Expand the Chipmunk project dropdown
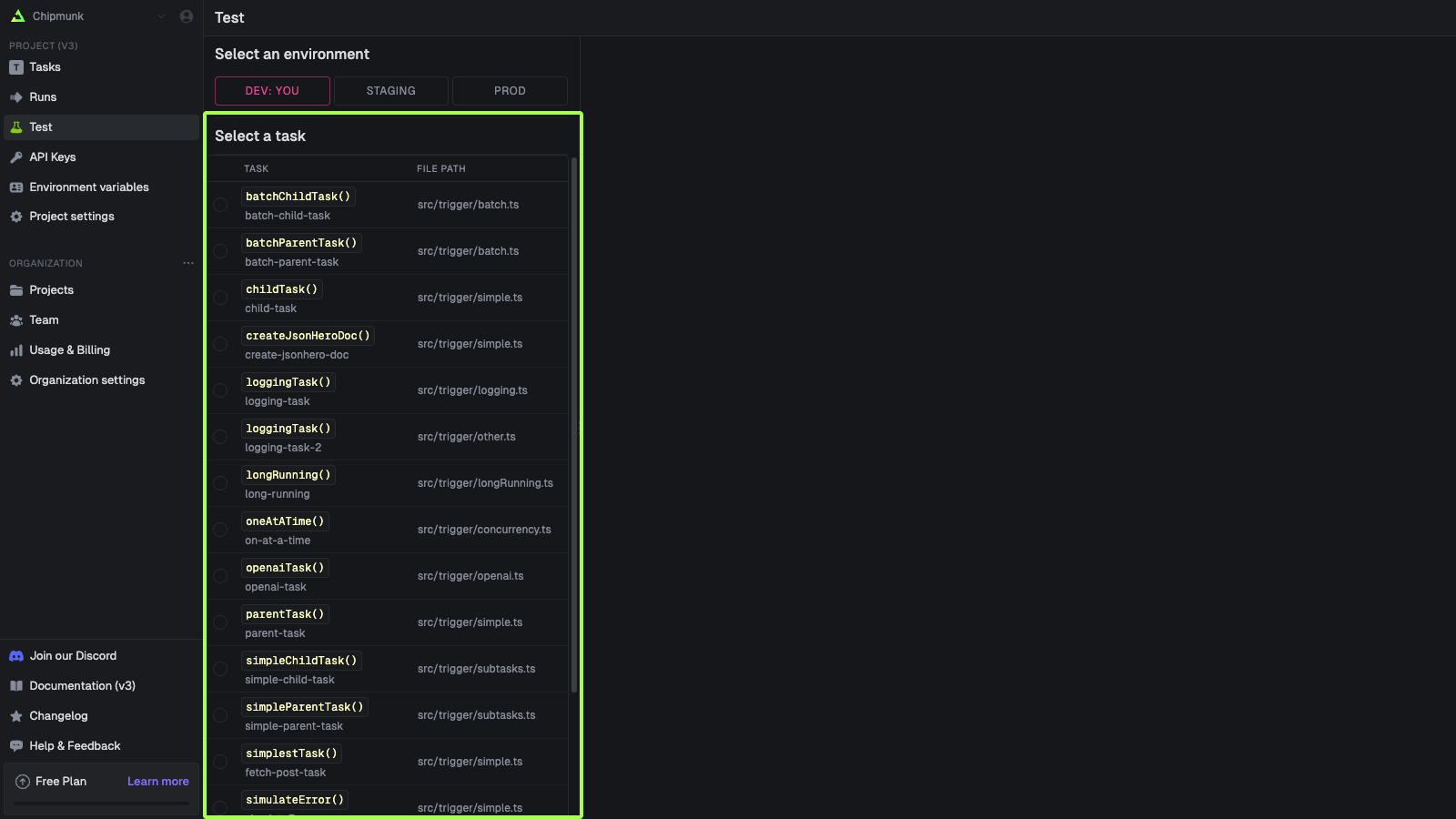The width and height of the screenshot is (1456, 819). 161,15
